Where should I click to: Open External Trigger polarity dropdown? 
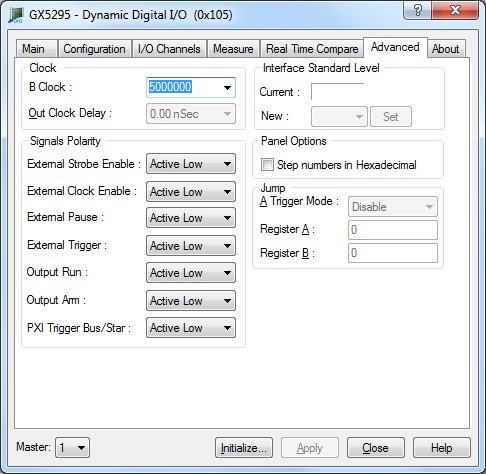[191, 246]
